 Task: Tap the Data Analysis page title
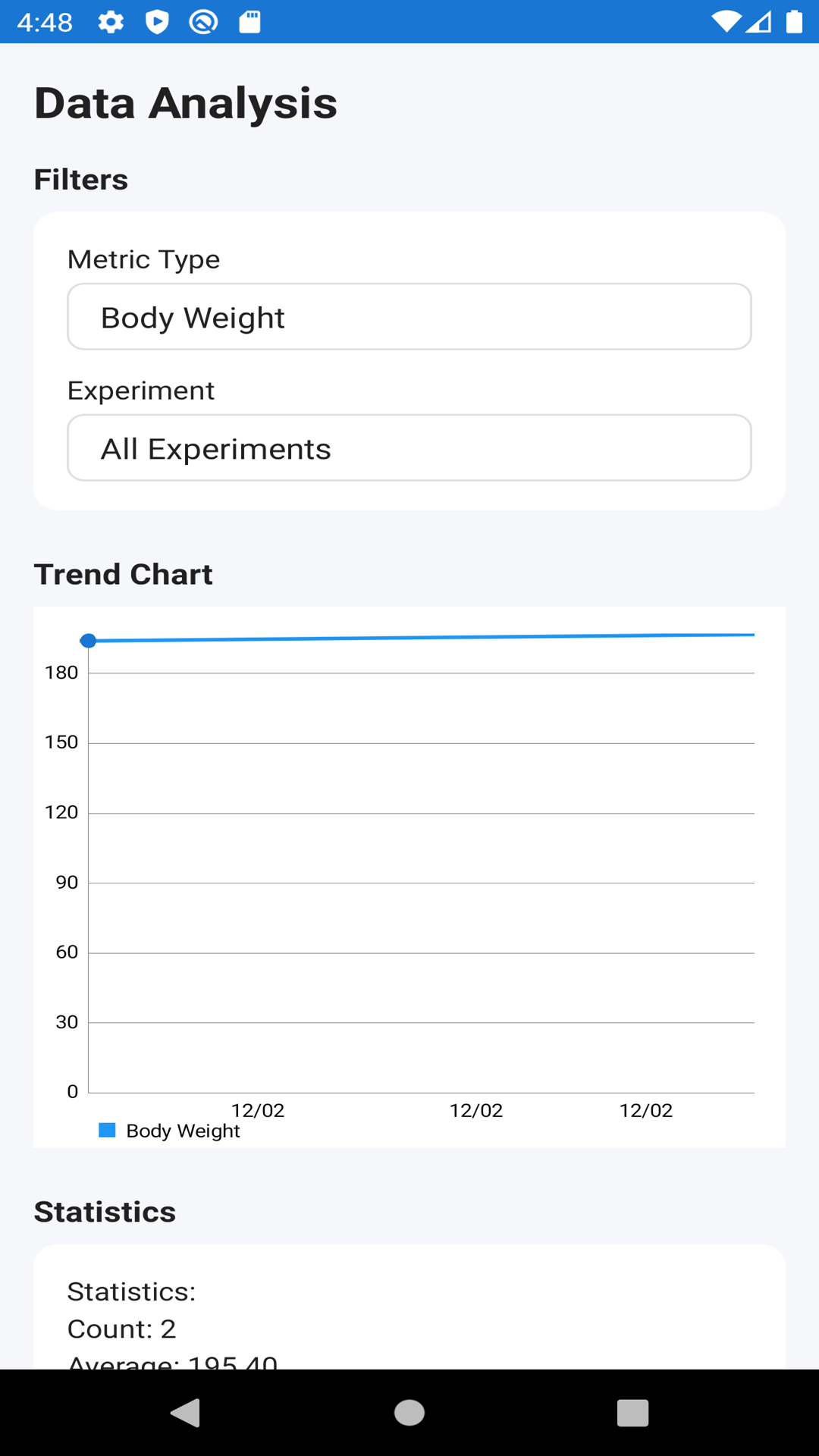click(x=186, y=103)
